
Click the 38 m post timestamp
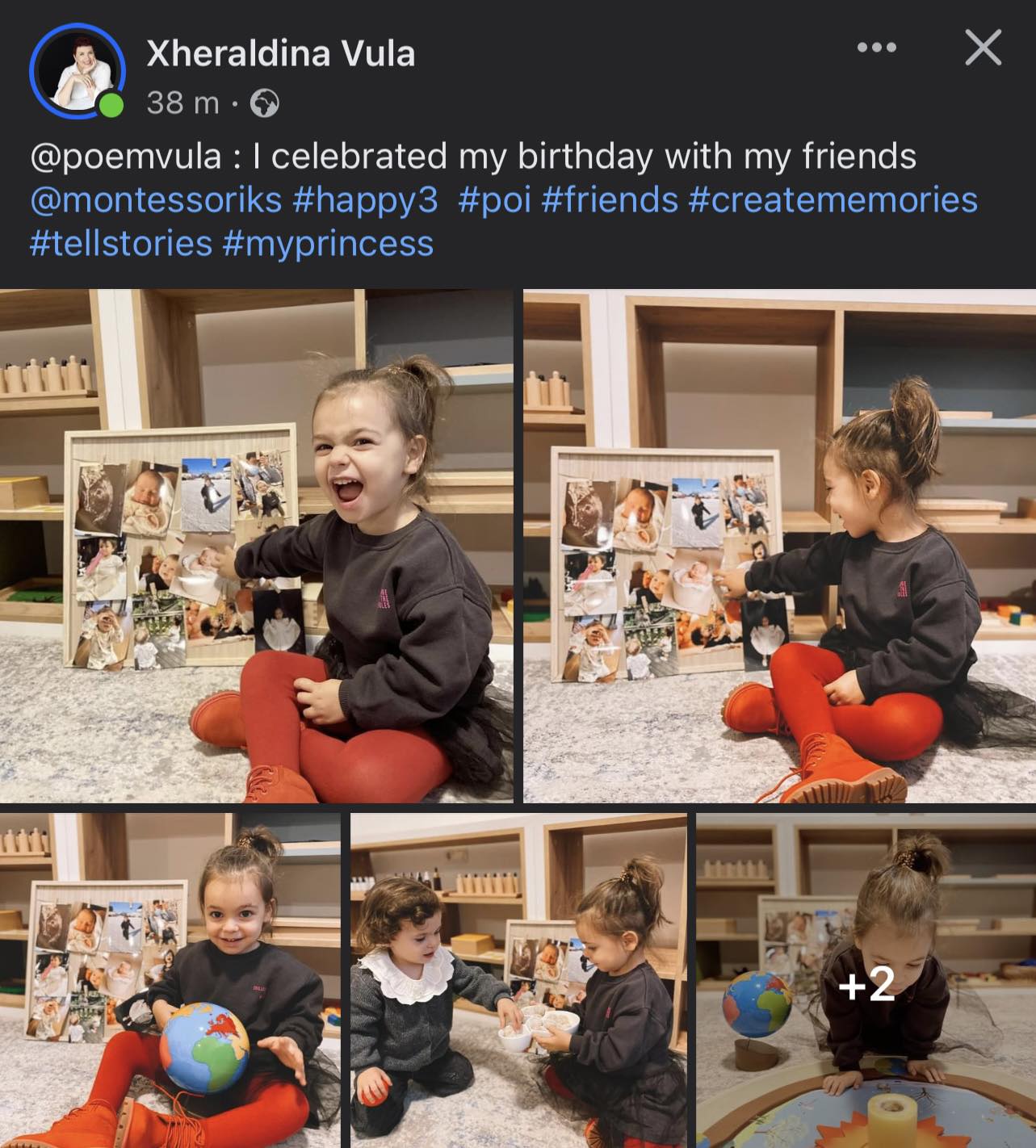click(183, 103)
